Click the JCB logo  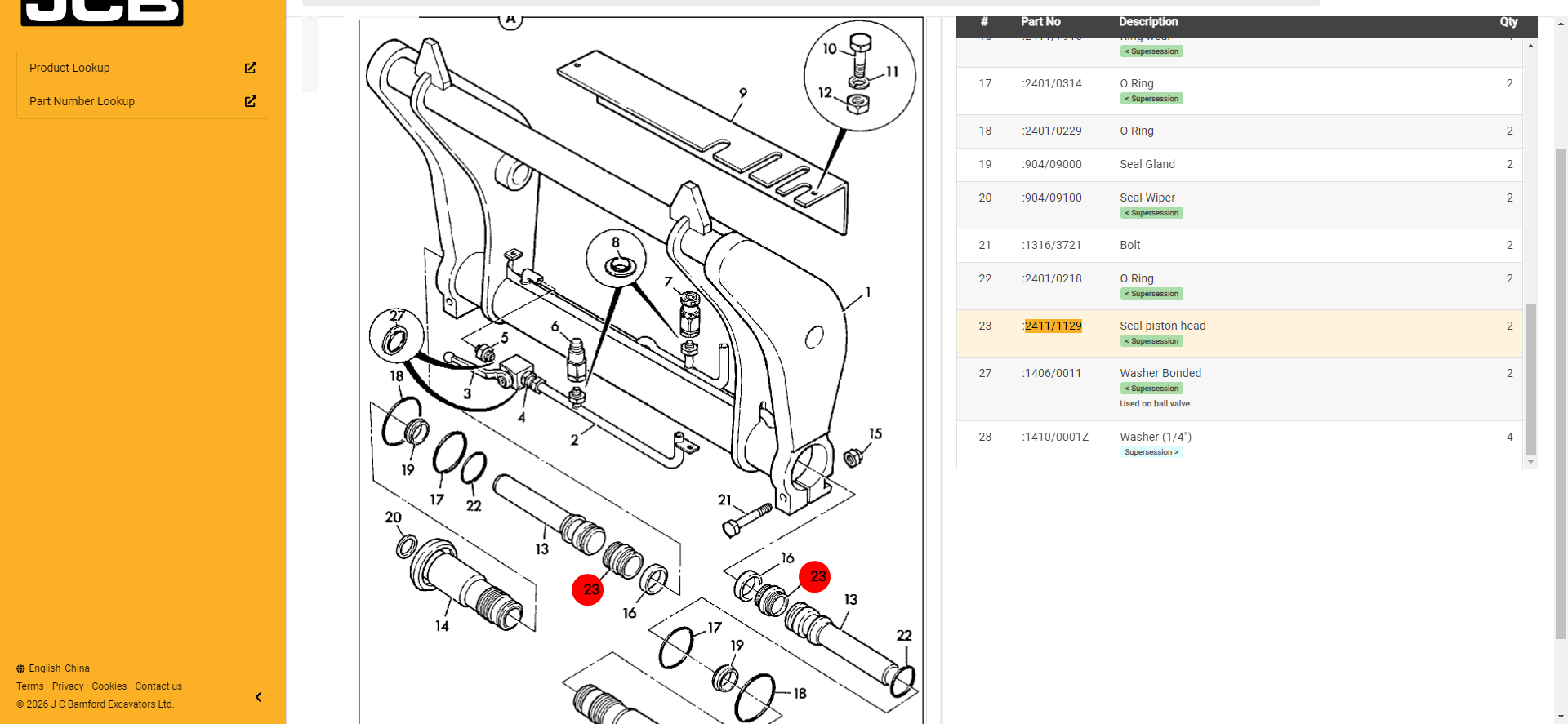102,11
